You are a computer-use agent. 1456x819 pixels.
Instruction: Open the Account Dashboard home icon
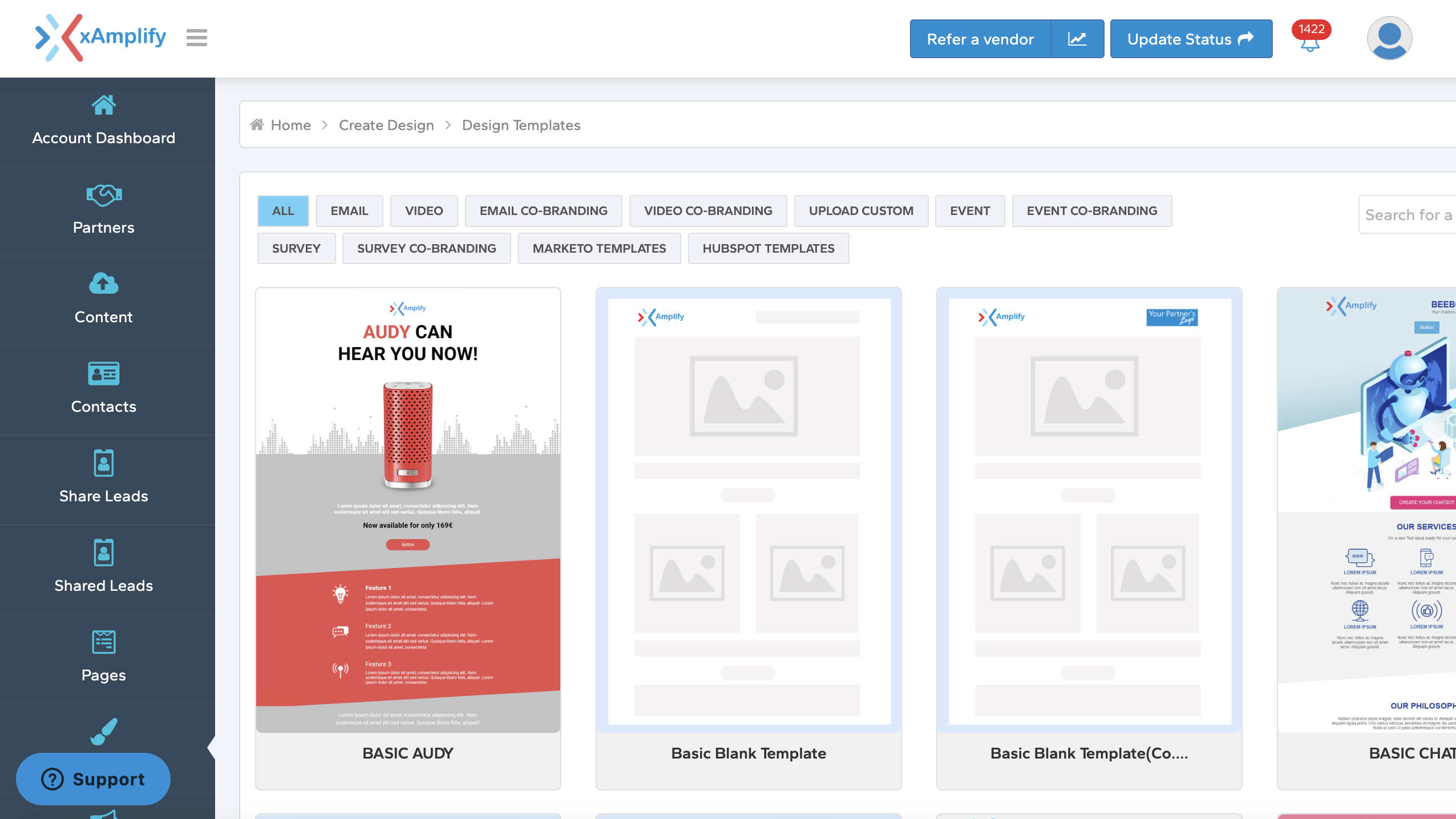[x=103, y=105]
